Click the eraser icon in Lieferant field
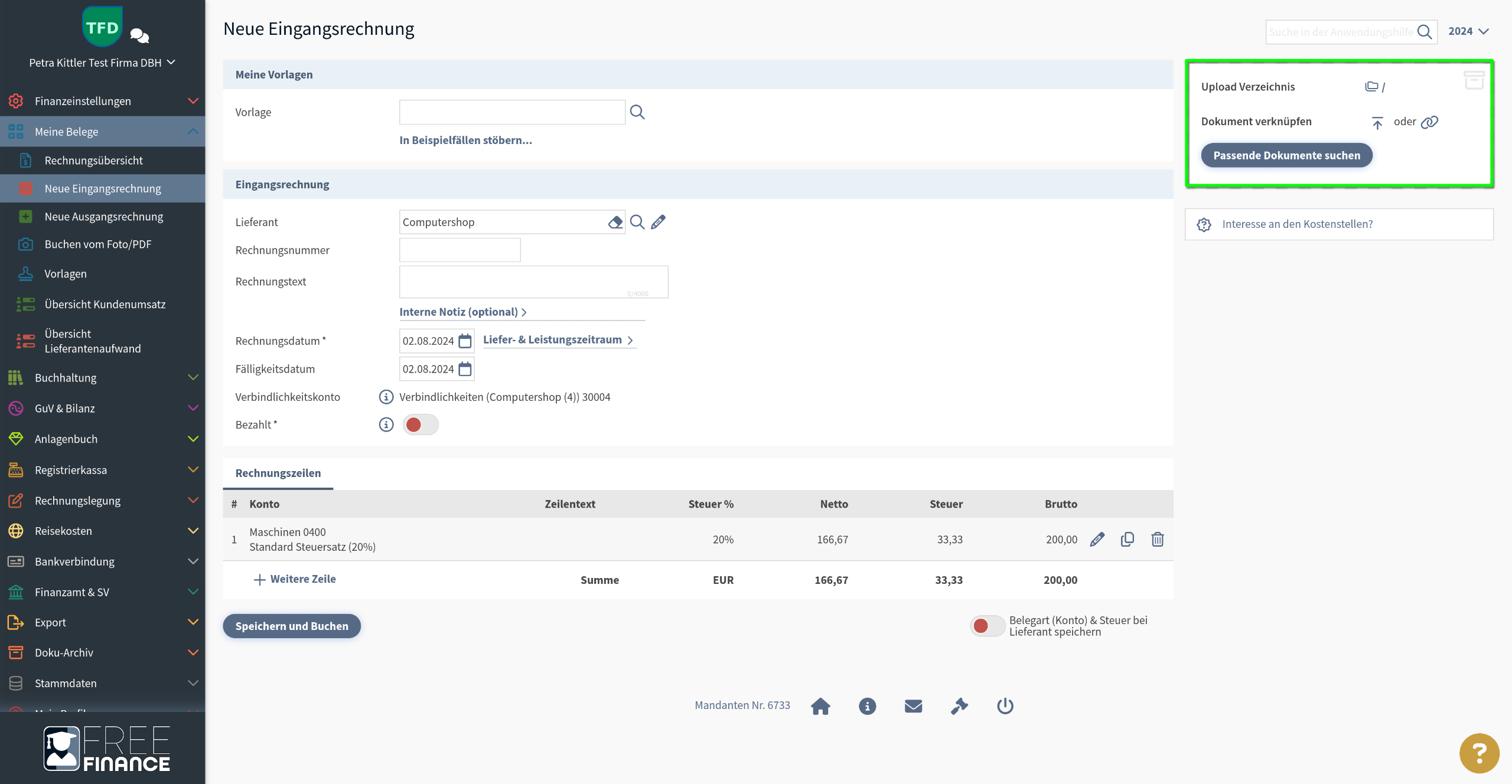Image resolution: width=1512 pixels, height=784 pixels. coord(615,222)
